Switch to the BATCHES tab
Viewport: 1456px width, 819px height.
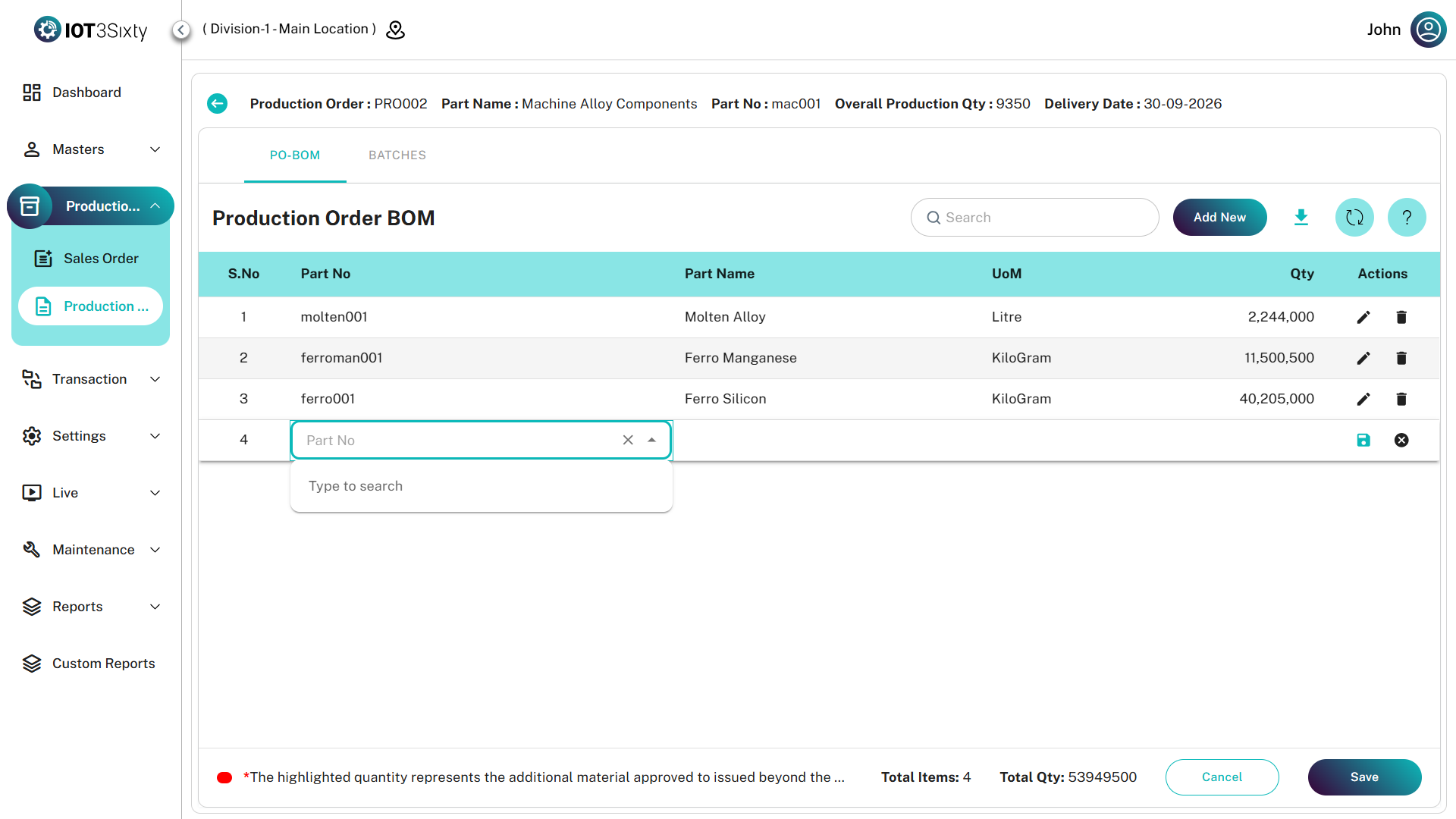tap(397, 155)
